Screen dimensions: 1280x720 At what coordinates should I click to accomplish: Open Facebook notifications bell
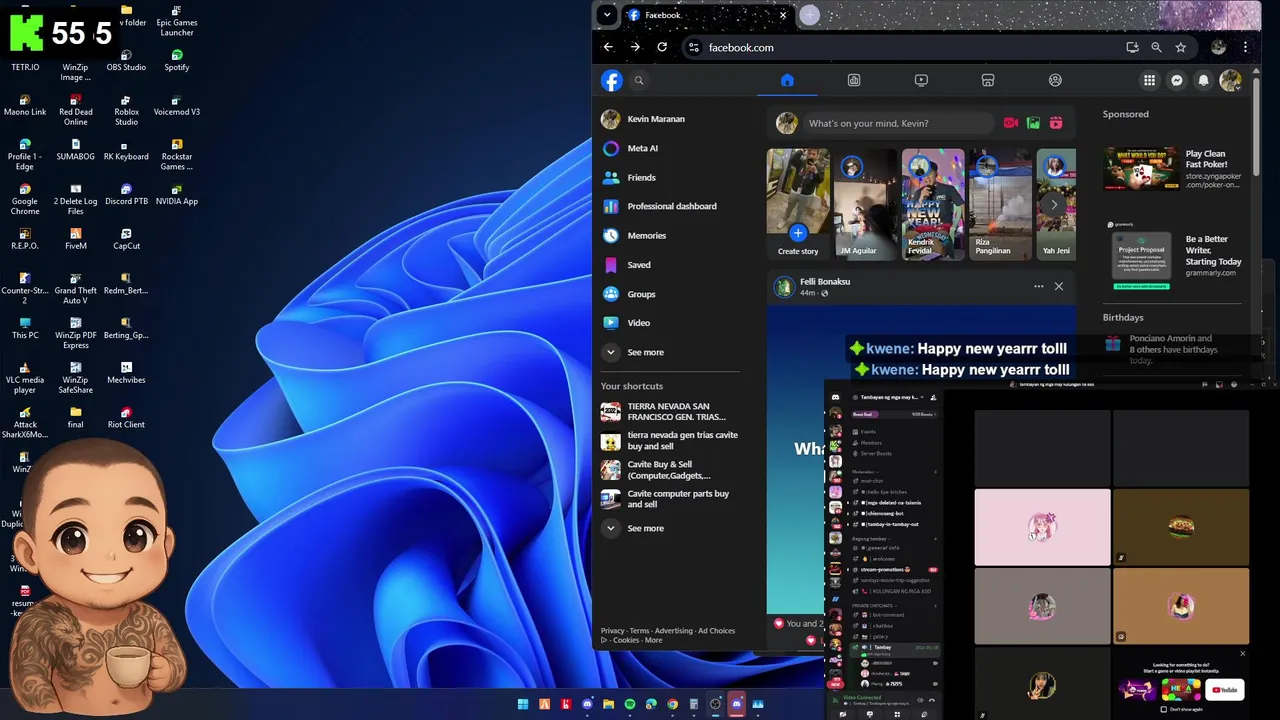pyautogui.click(x=1204, y=81)
